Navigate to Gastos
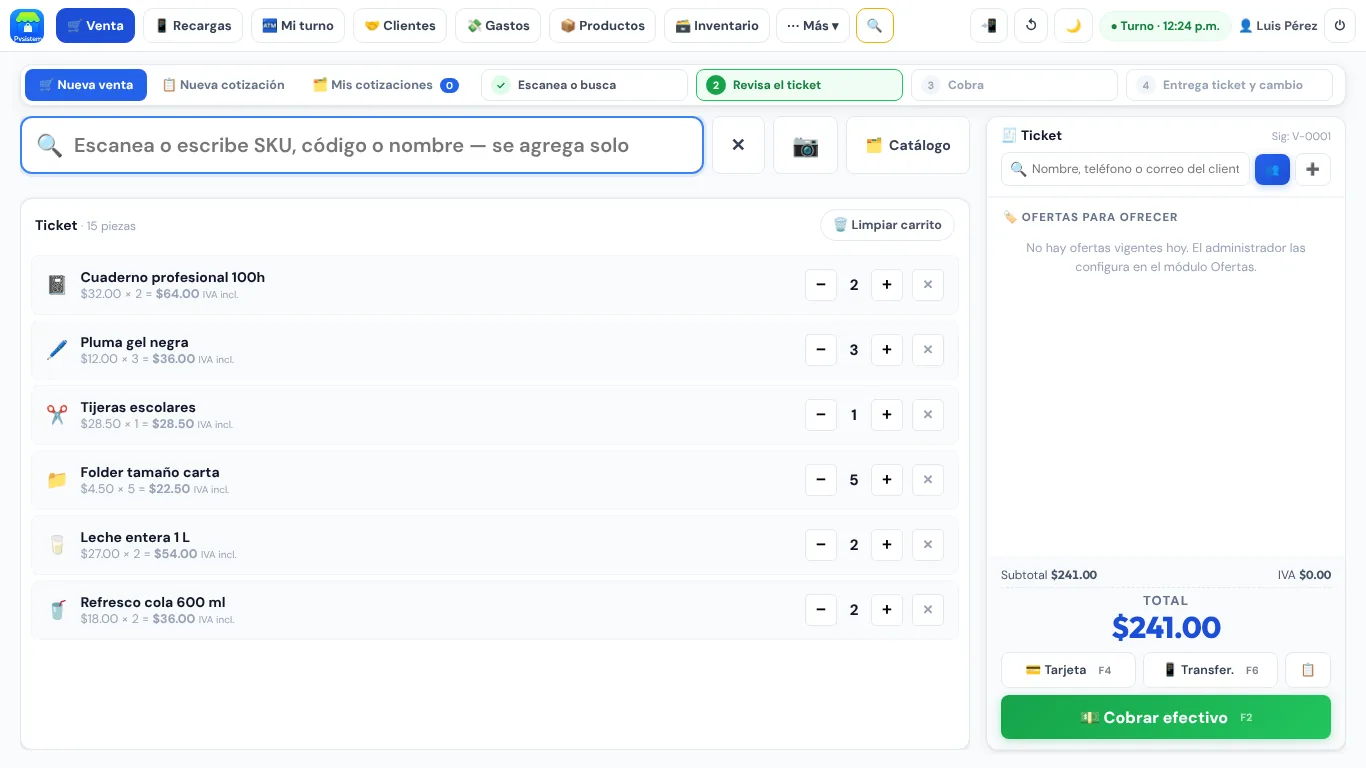The image size is (1366, 768). (x=498, y=26)
